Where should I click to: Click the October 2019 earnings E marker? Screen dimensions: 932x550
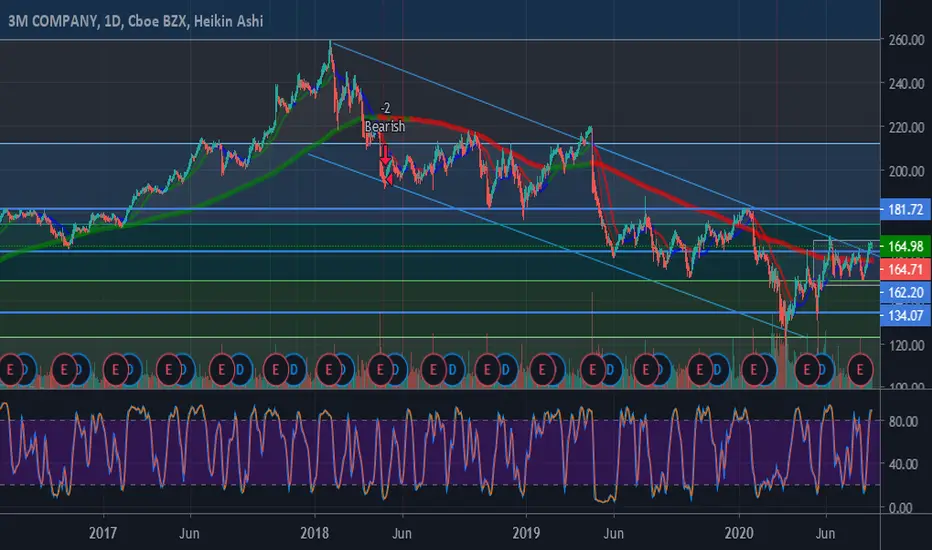pyautogui.click(x=700, y=370)
